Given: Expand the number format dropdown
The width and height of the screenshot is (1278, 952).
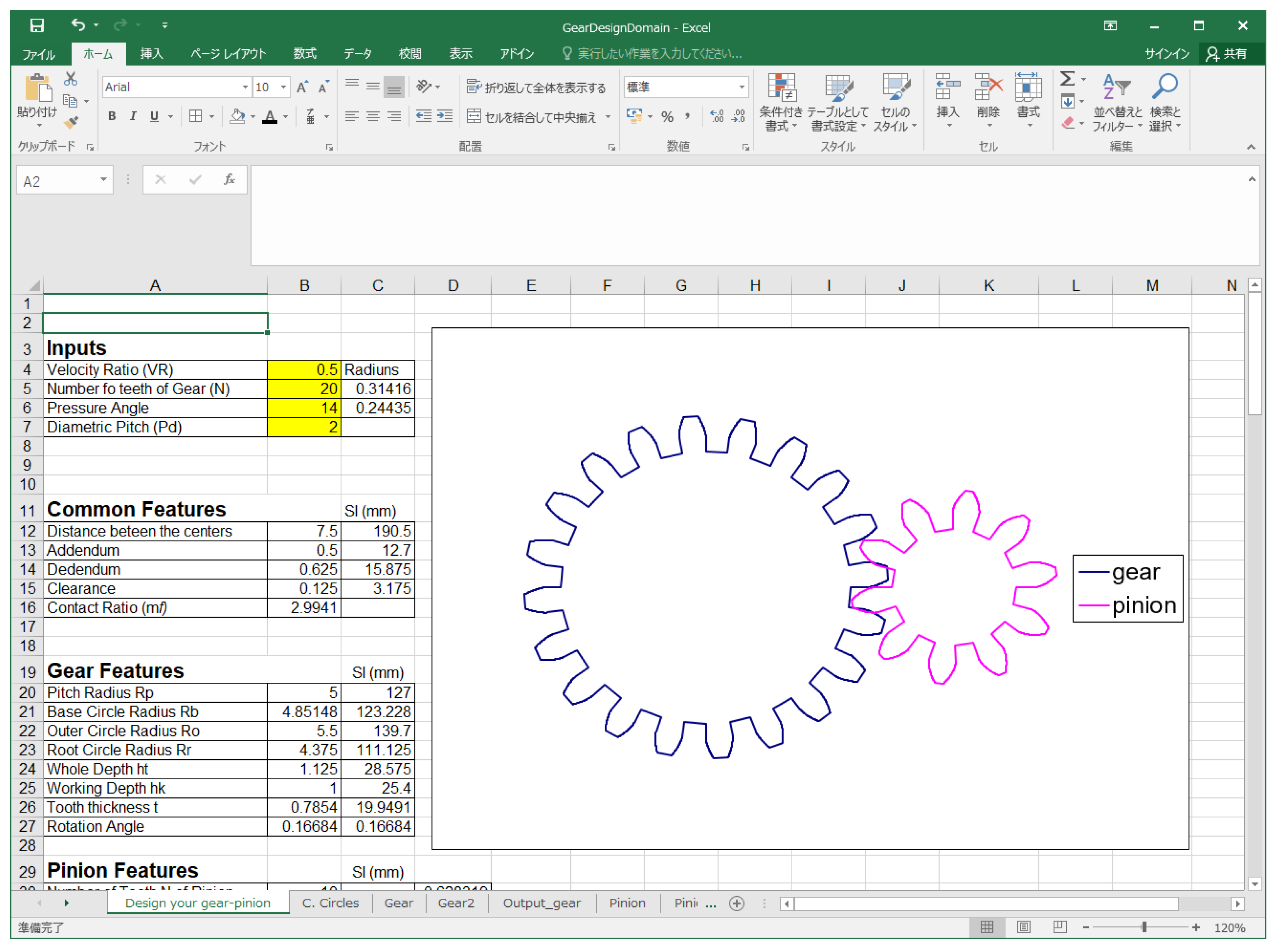Looking at the screenshot, I should pyautogui.click(x=741, y=87).
